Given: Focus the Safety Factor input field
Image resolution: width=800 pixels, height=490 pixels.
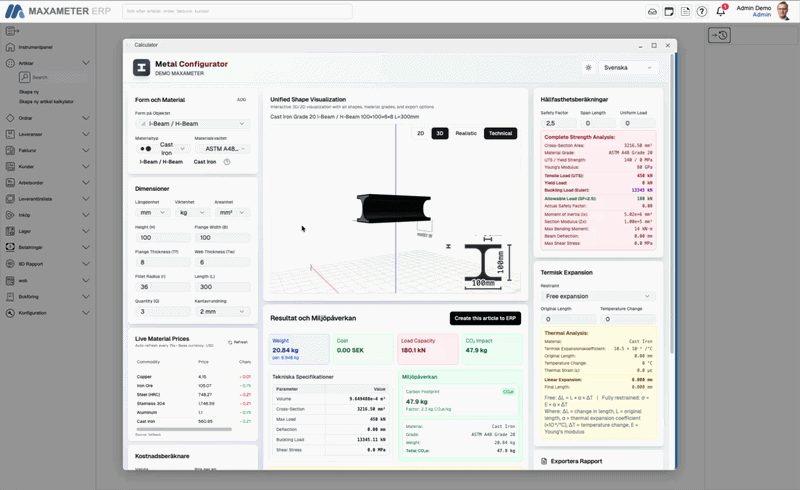Looking at the screenshot, I should point(558,123).
